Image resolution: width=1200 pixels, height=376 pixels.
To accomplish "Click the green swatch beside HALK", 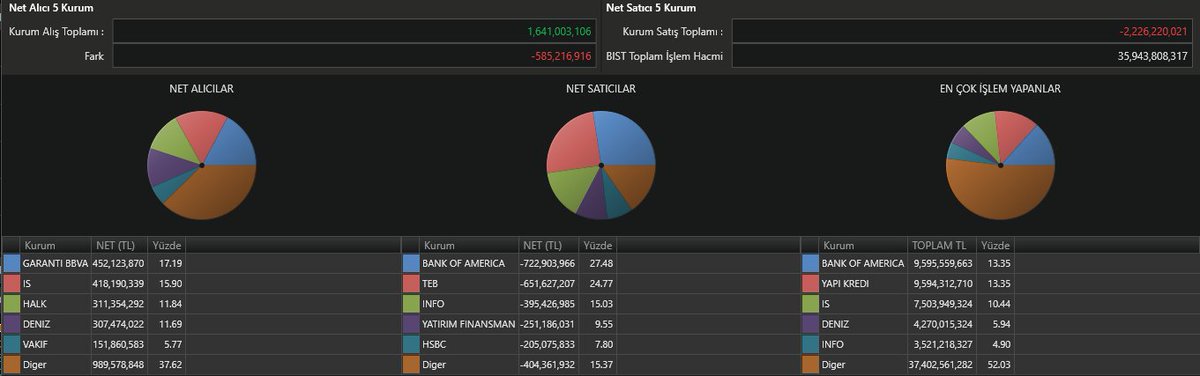I will (12, 304).
